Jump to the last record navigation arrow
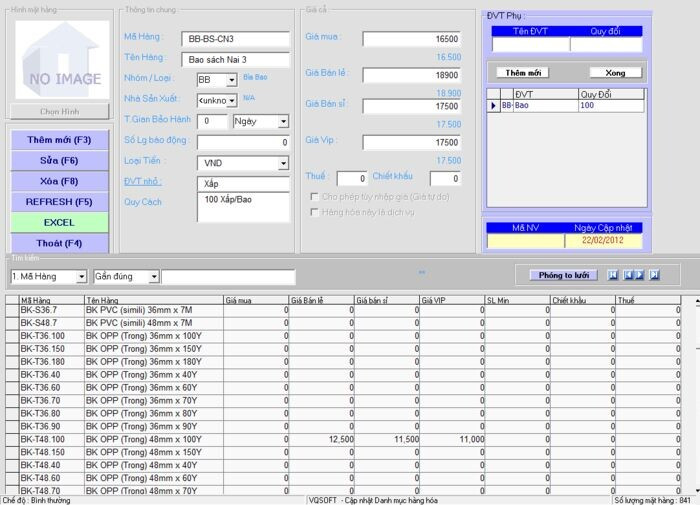 tap(655, 275)
